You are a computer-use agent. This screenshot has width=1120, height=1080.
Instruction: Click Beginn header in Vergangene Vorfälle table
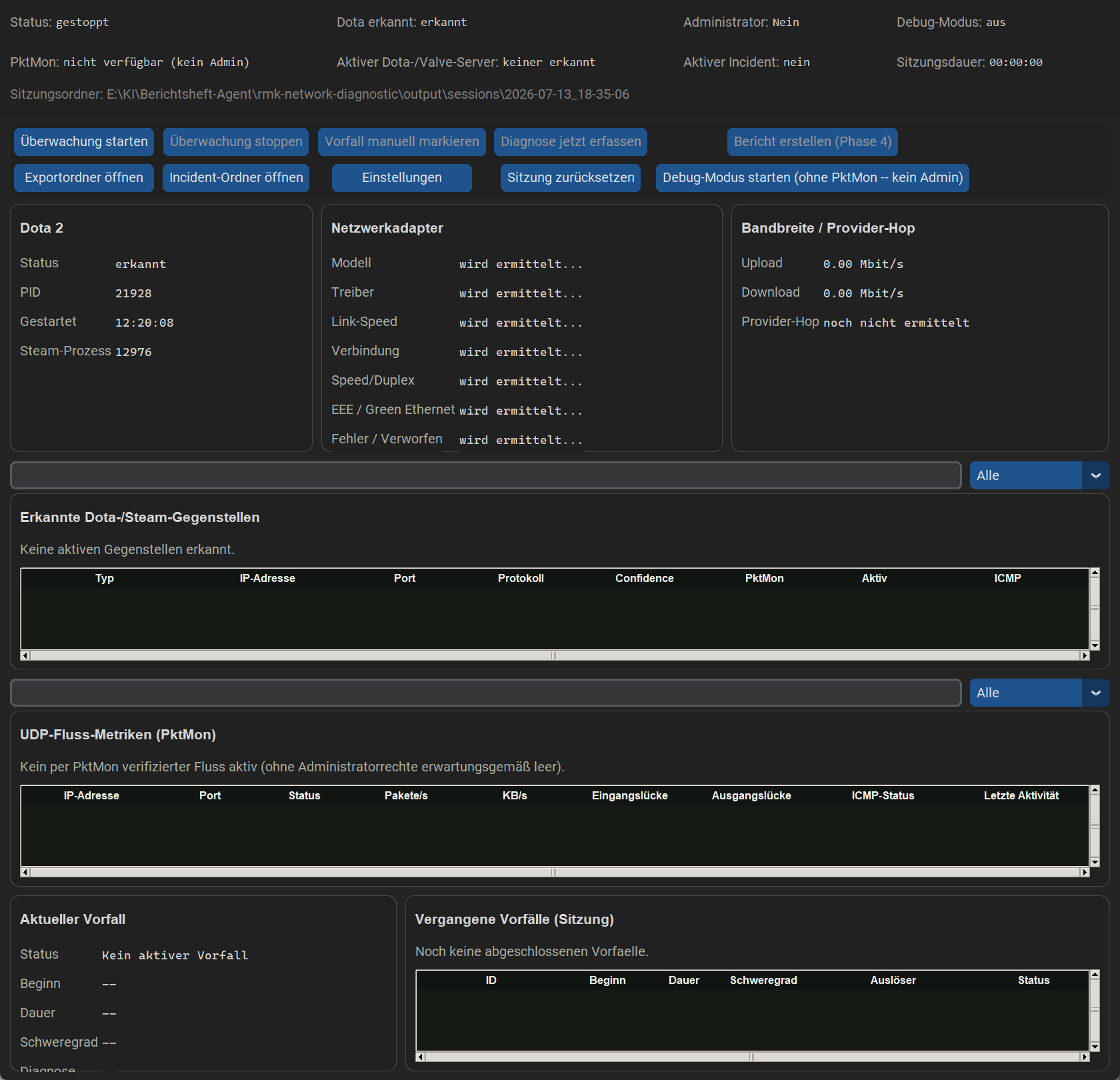pyautogui.click(x=607, y=980)
